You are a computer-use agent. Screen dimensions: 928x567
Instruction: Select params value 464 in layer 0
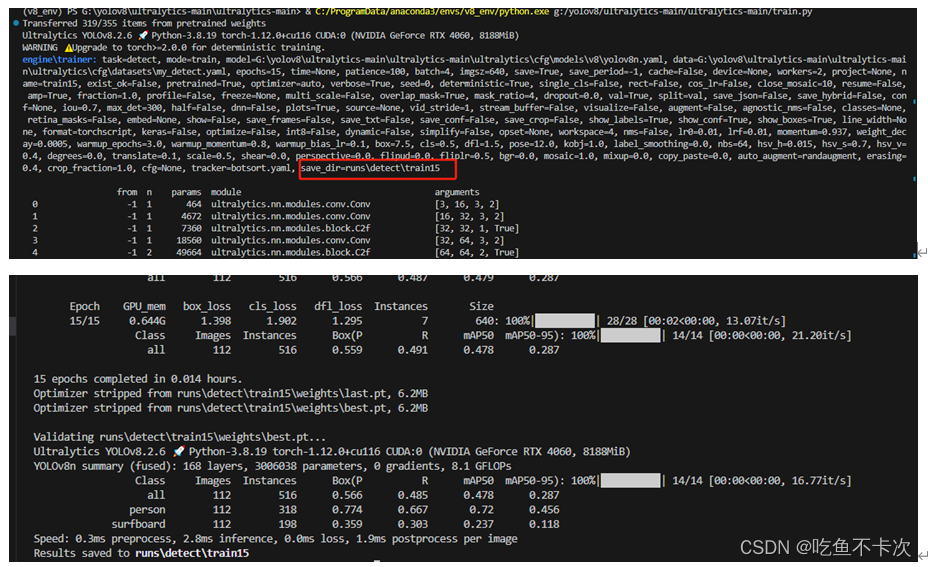tap(194, 204)
